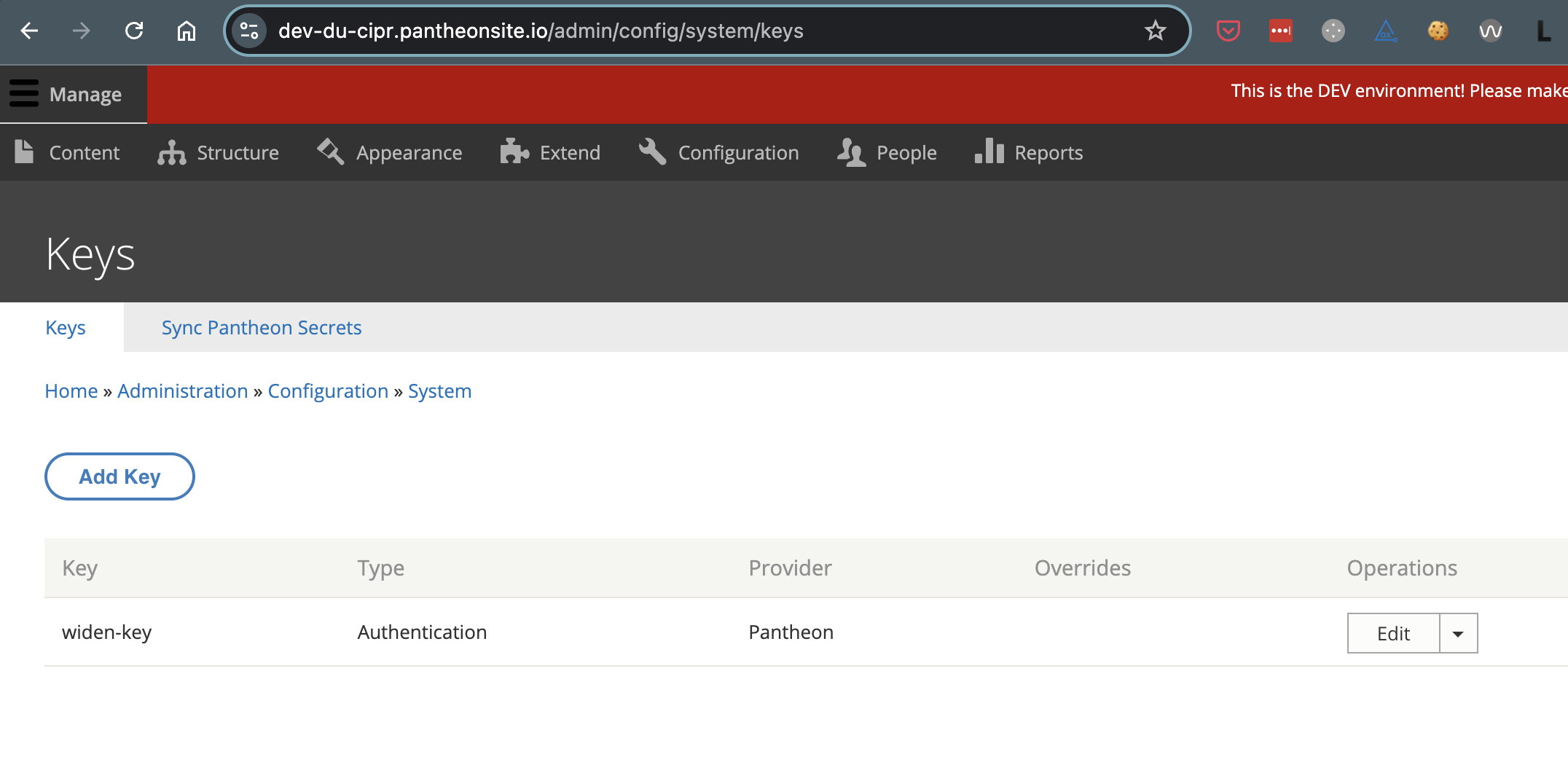Switch to the Sync Pantheon Secrets tab
This screenshot has width=1568, height=781.
pos(261,327)
